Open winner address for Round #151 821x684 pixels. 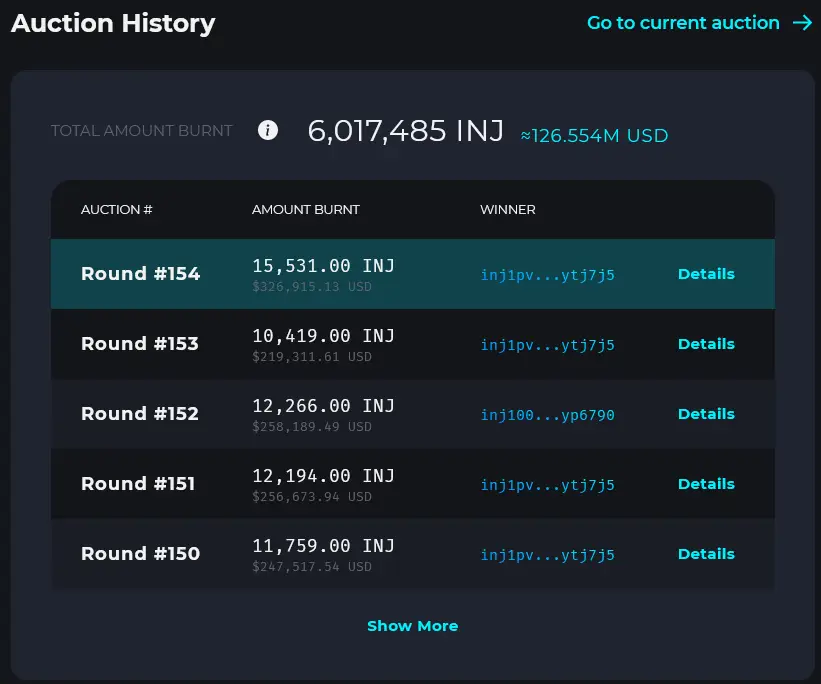(x=548, y=485)
